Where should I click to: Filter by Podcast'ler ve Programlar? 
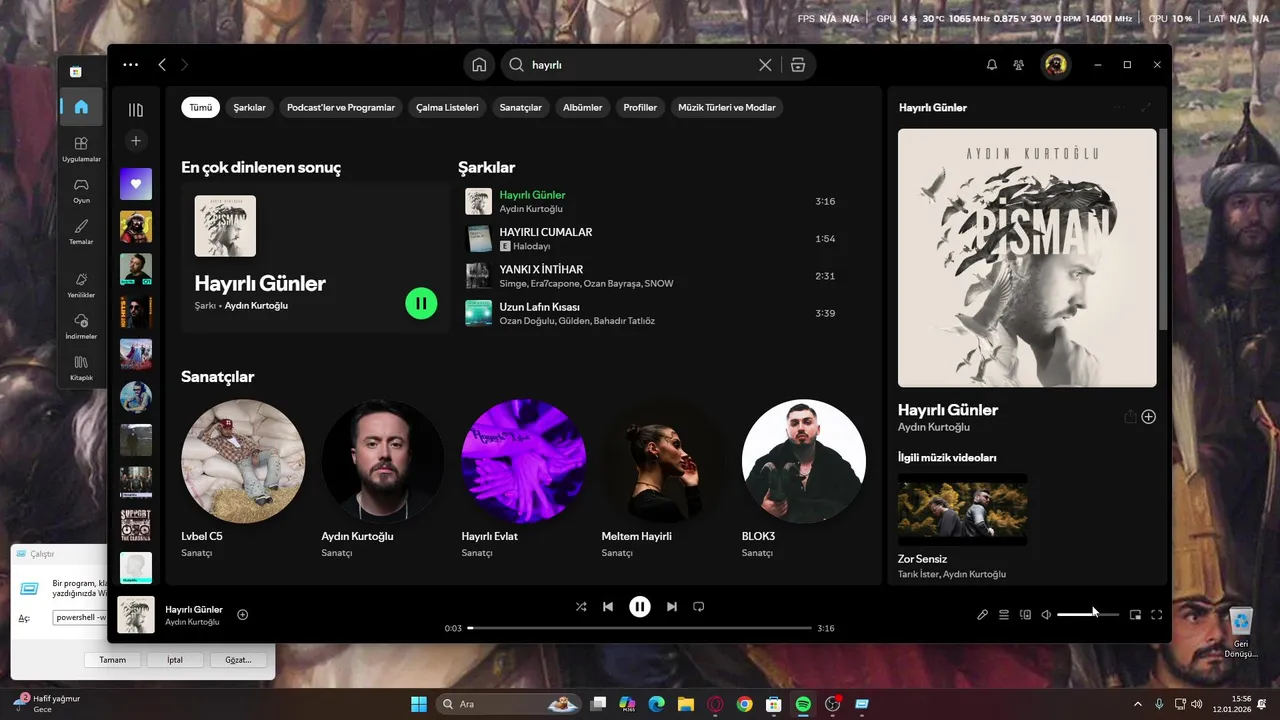tap(341, 107)
